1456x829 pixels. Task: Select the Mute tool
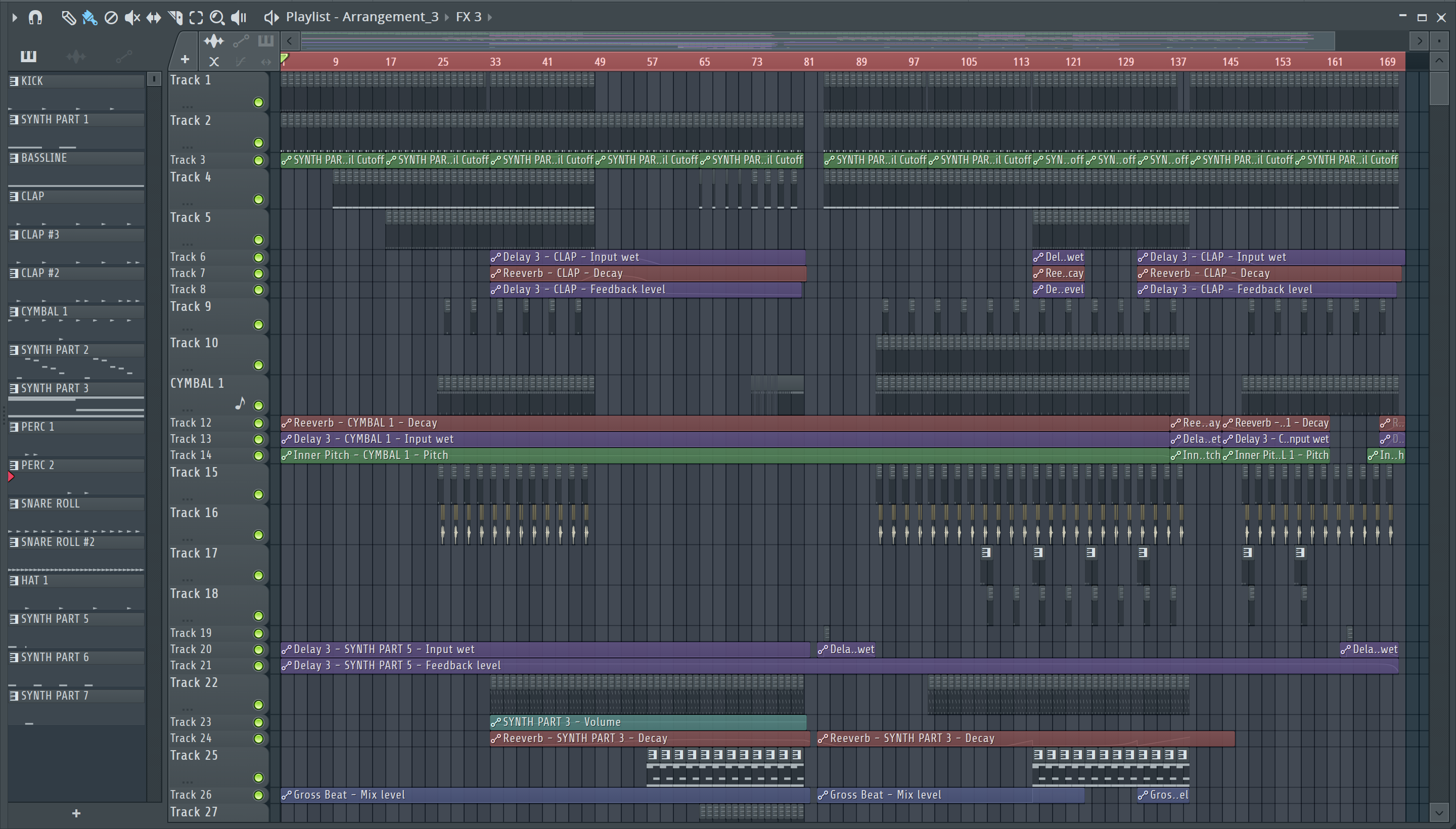point(132,18)
